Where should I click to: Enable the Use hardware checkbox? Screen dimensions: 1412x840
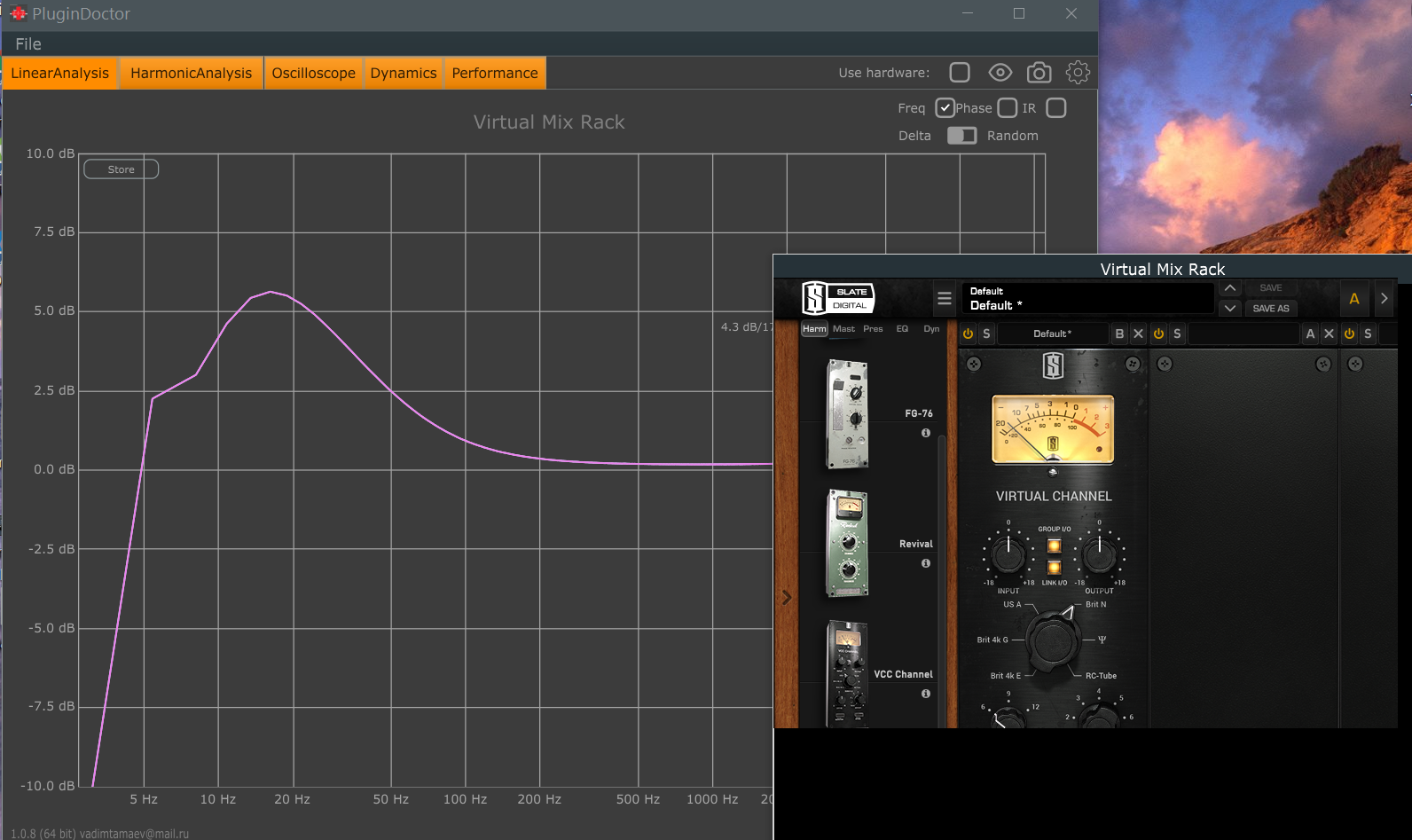click(x=960, y=73)
